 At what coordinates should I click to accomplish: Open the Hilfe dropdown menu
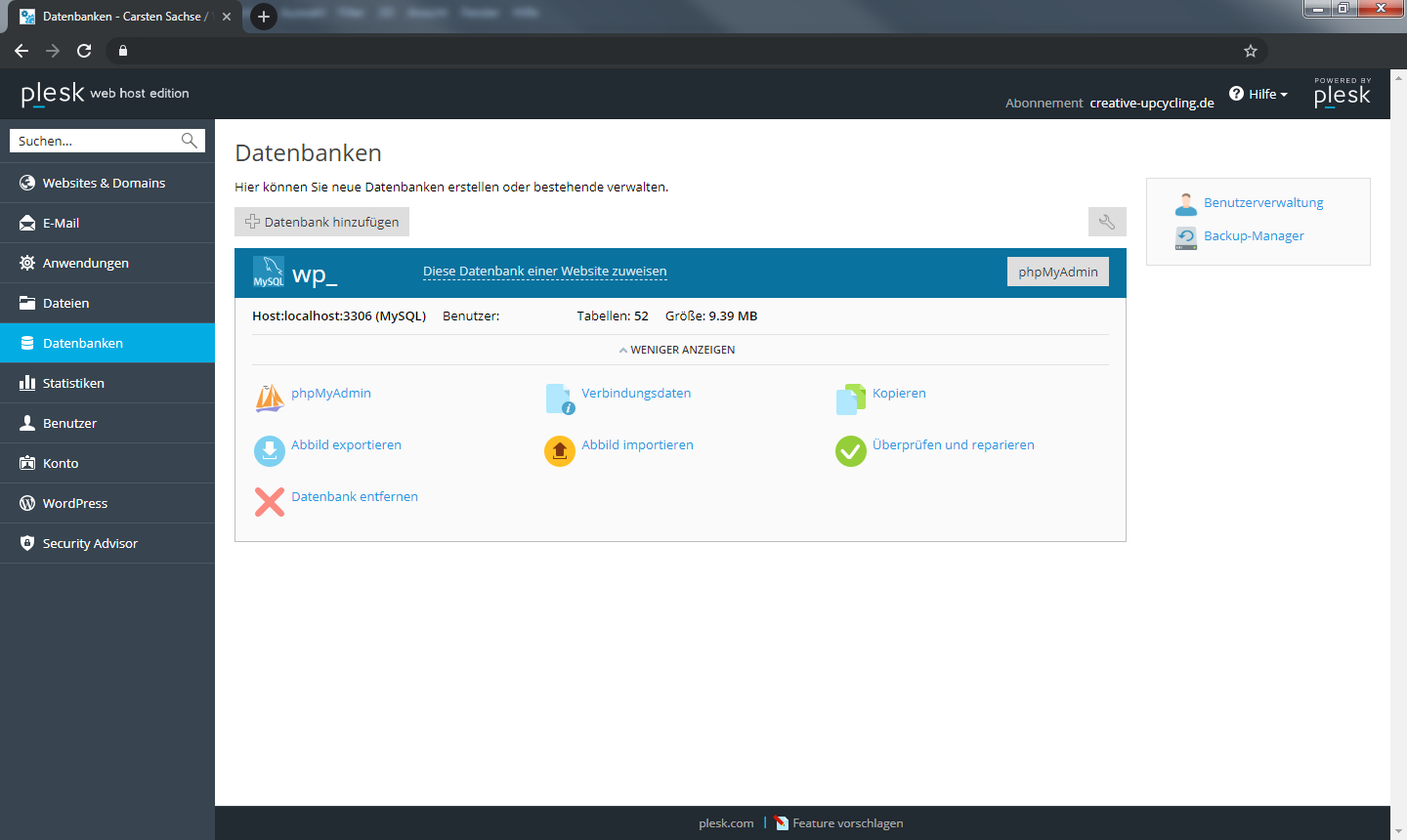(x=1258, y=94)
